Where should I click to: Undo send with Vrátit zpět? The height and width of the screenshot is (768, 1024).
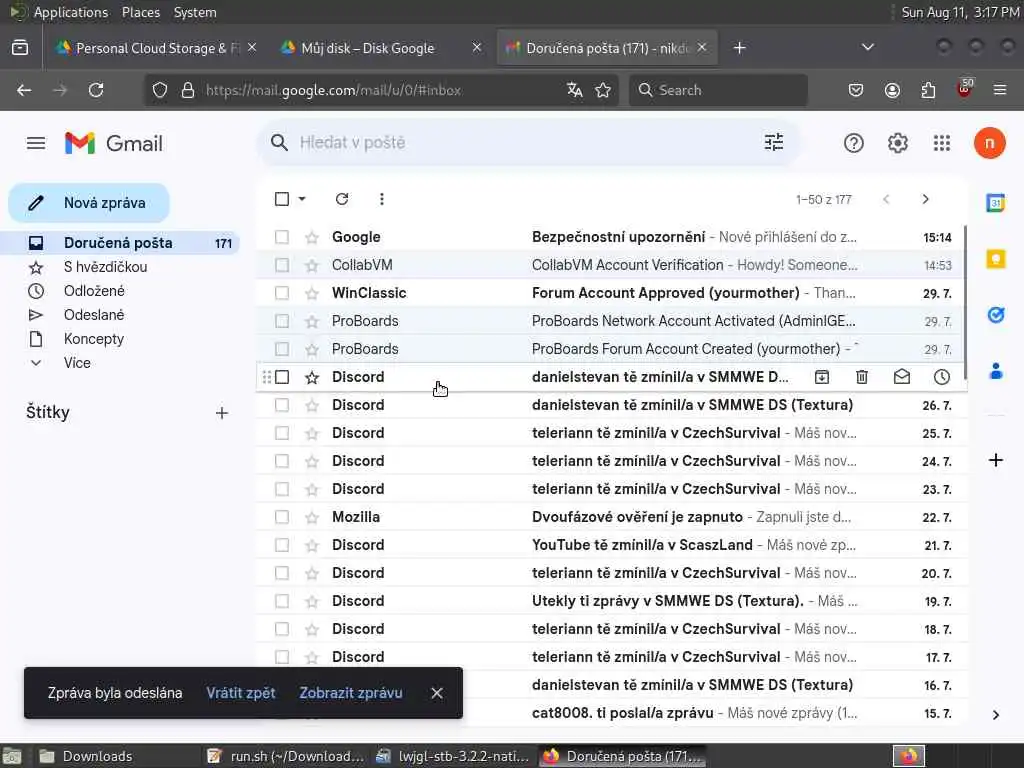click(241, 693)
